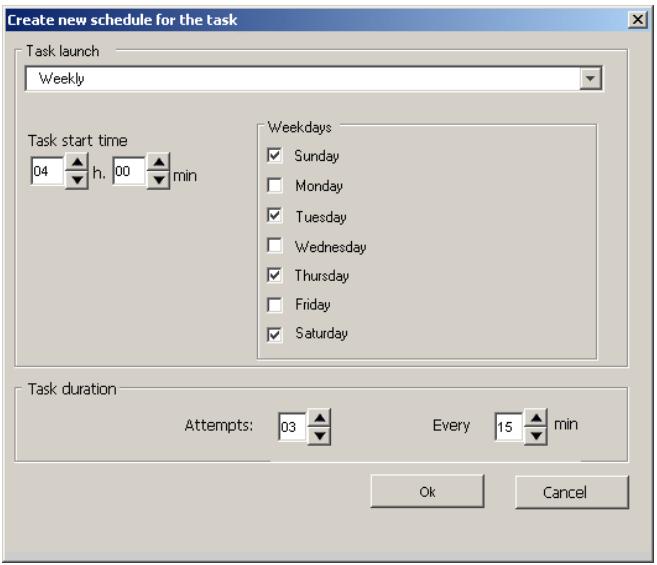Click the start hour field showing 04
The image size is (657, 565).
tap(47, 171)
